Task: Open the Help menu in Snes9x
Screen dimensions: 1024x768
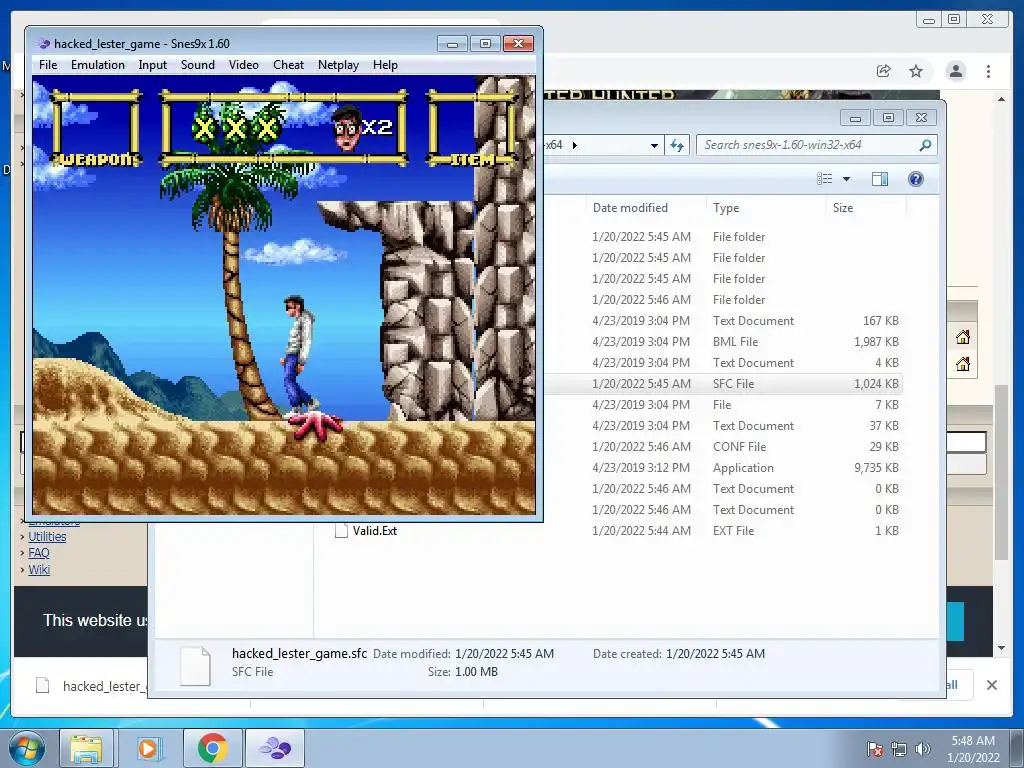Action: 385,65
